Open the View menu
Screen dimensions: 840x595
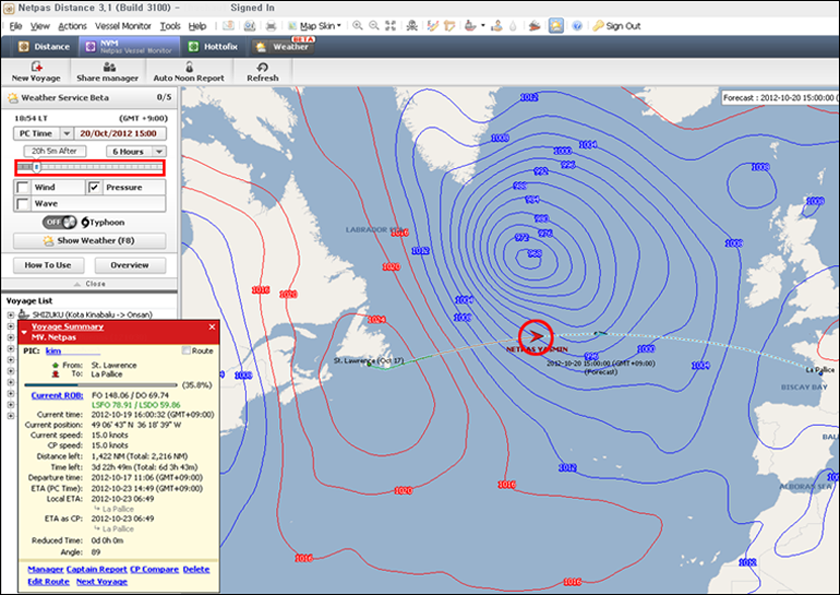[x=40, y=26]
